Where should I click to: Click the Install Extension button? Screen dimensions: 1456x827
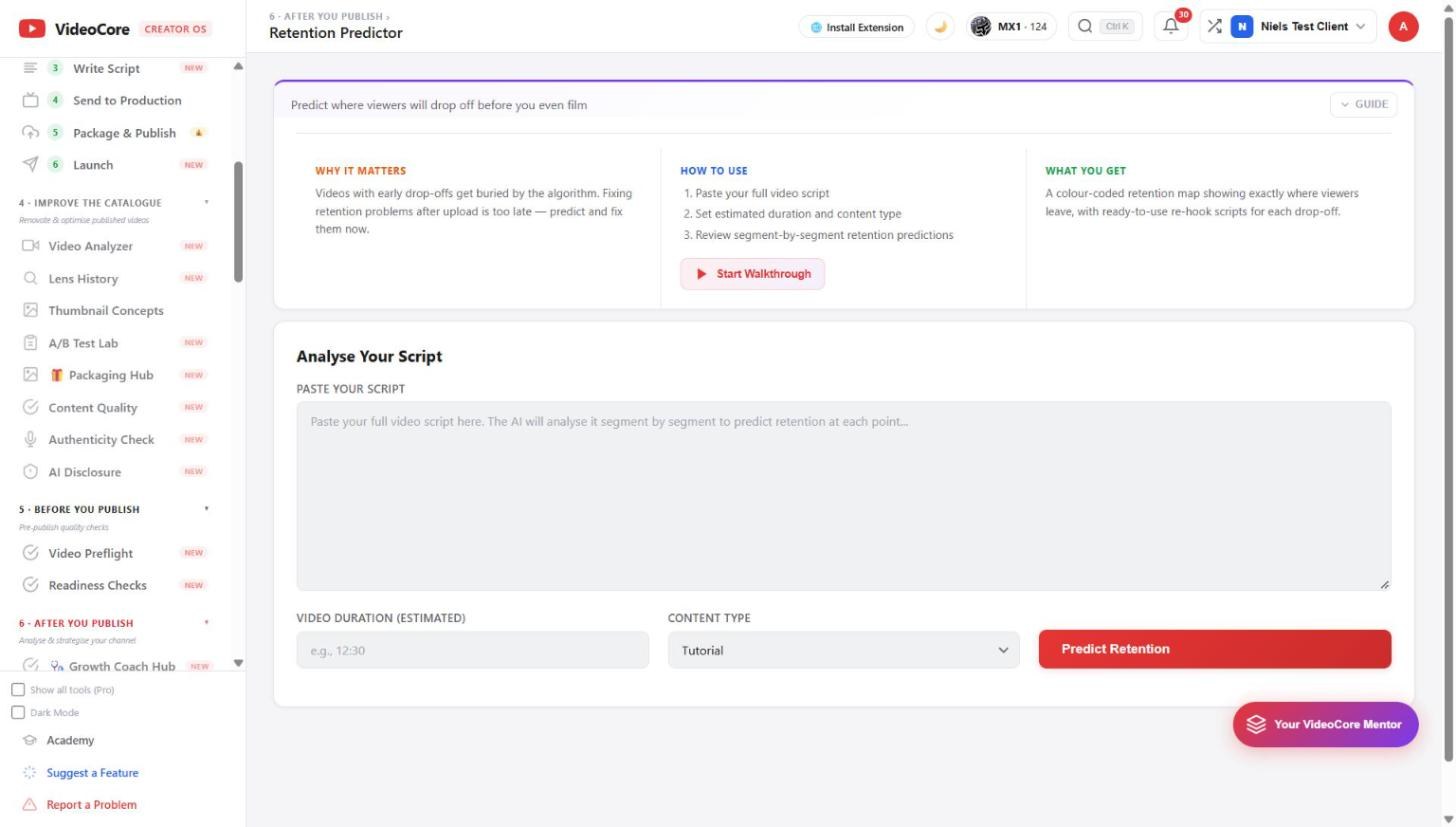(x=856, y=27)
